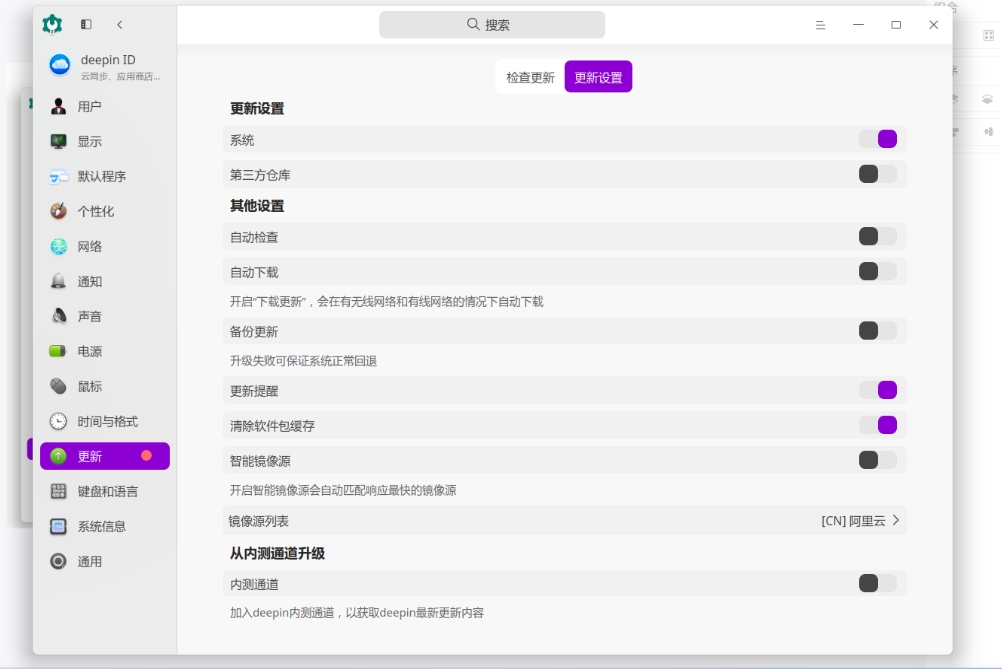Viewport: 1002px width, 669px height.
Task: Open 键盘和语言 keyboard and language
Action: (x=105, y=491)
